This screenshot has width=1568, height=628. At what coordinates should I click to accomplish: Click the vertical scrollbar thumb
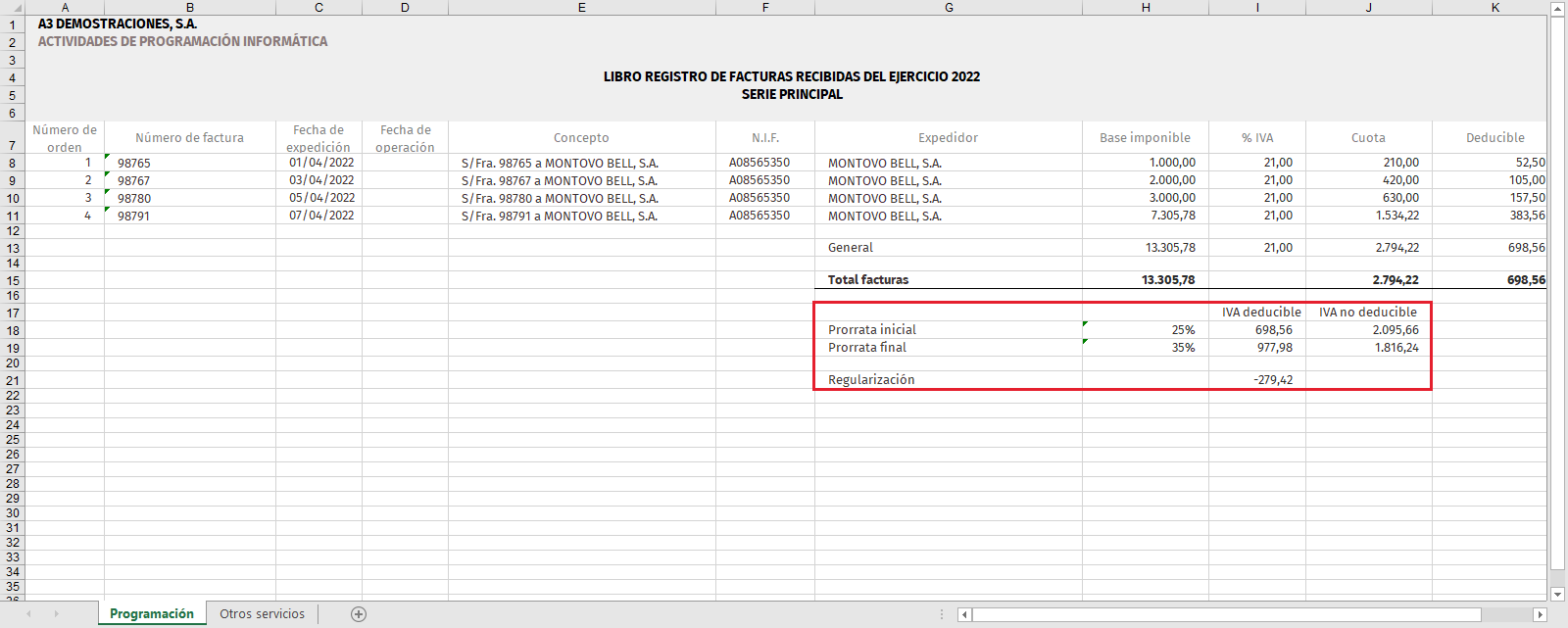[1557, 294]
